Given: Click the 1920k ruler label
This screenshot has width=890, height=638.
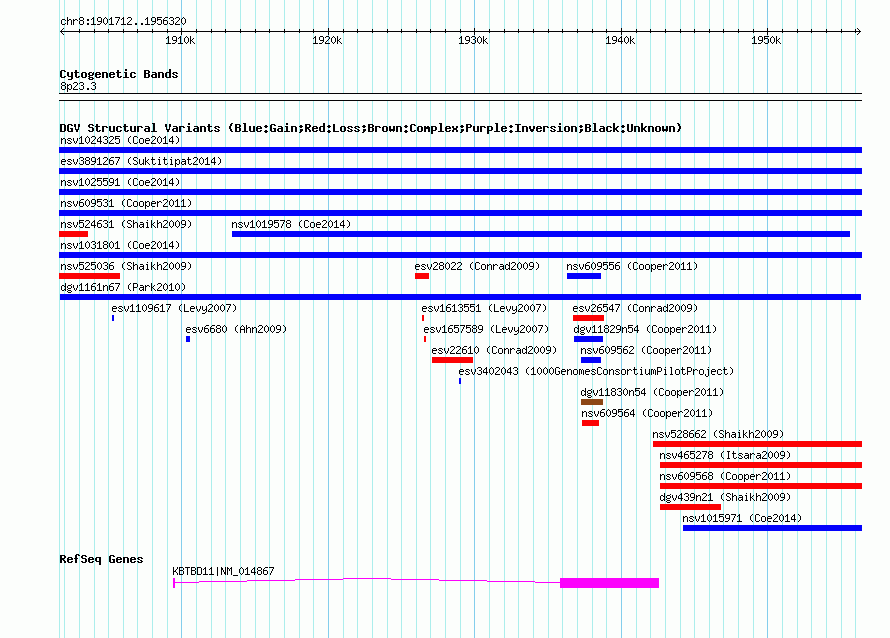Looking at the screenshot, I should pyautogui.click(x=327, y=40).
